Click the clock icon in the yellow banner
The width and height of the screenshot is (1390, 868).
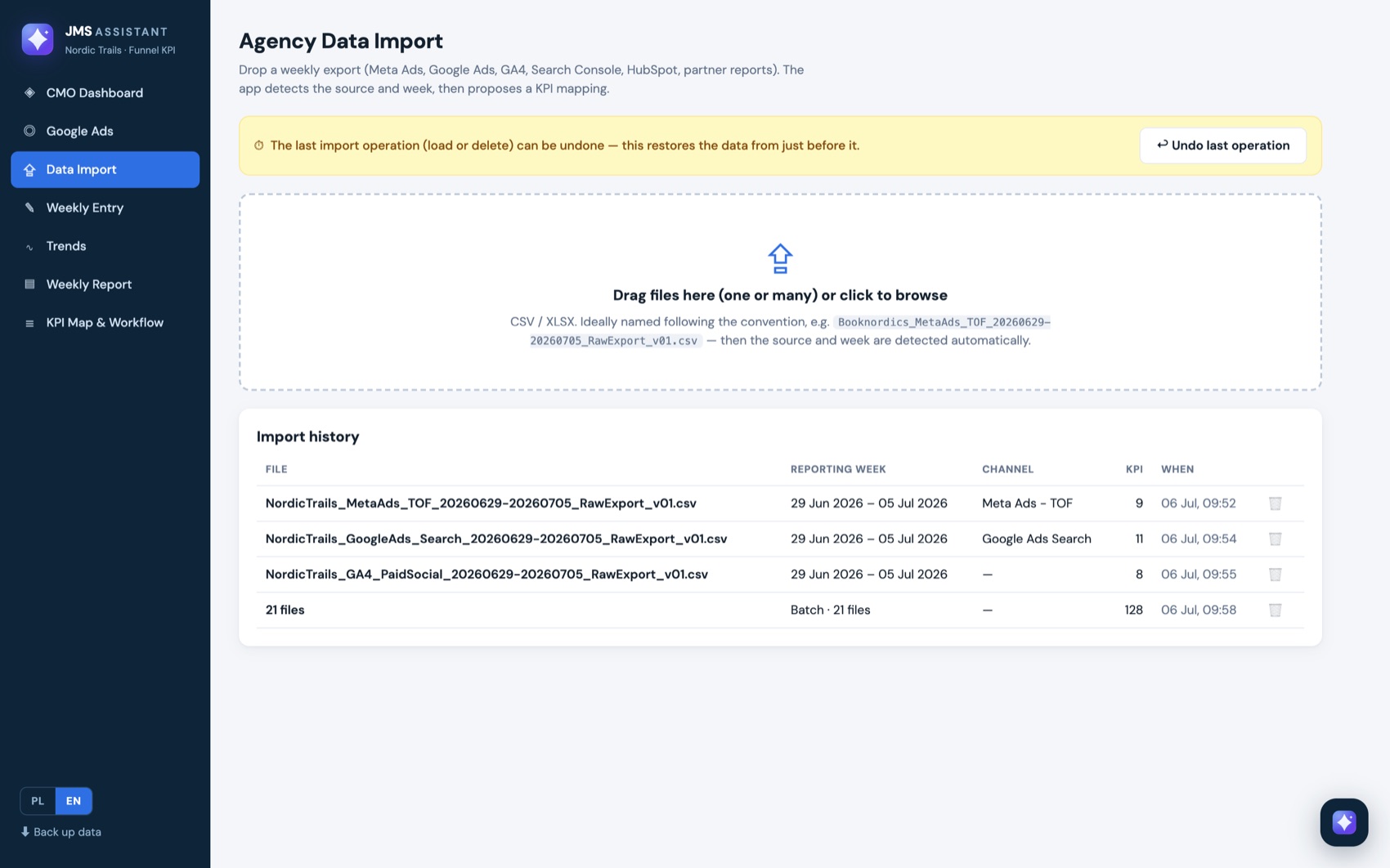pos(258,145)
